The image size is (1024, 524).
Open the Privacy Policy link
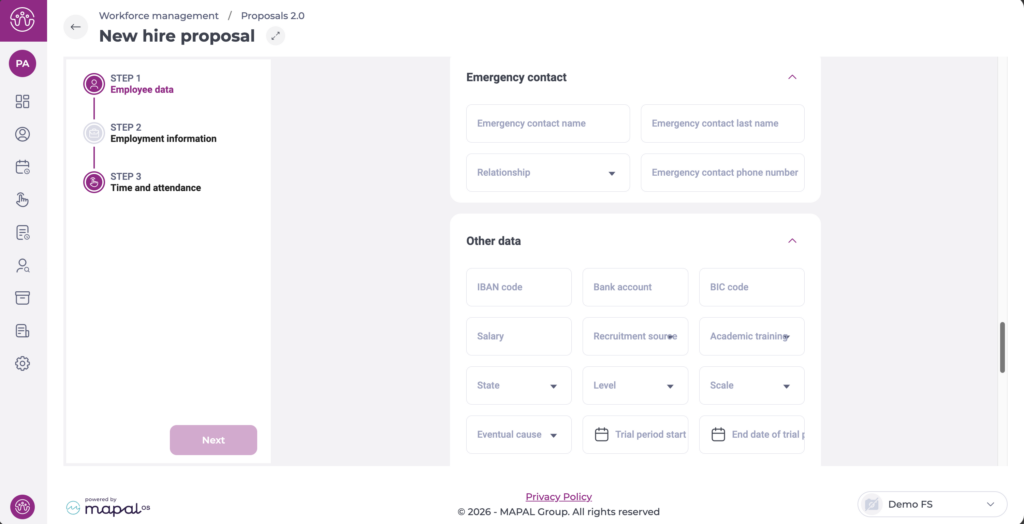pos(558,497)
